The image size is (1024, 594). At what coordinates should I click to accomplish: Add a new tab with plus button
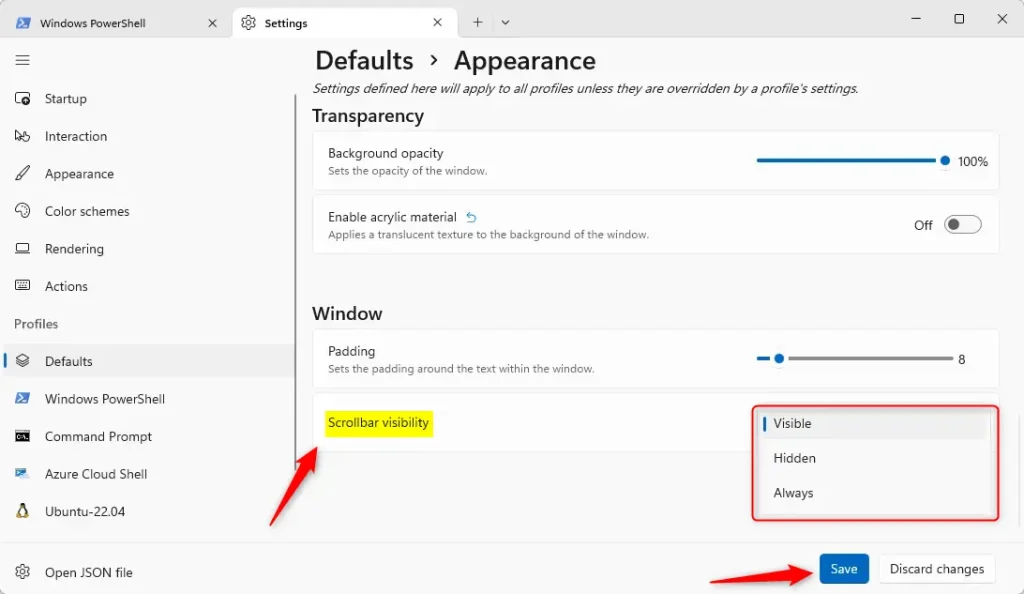click(x=477, y=22)
